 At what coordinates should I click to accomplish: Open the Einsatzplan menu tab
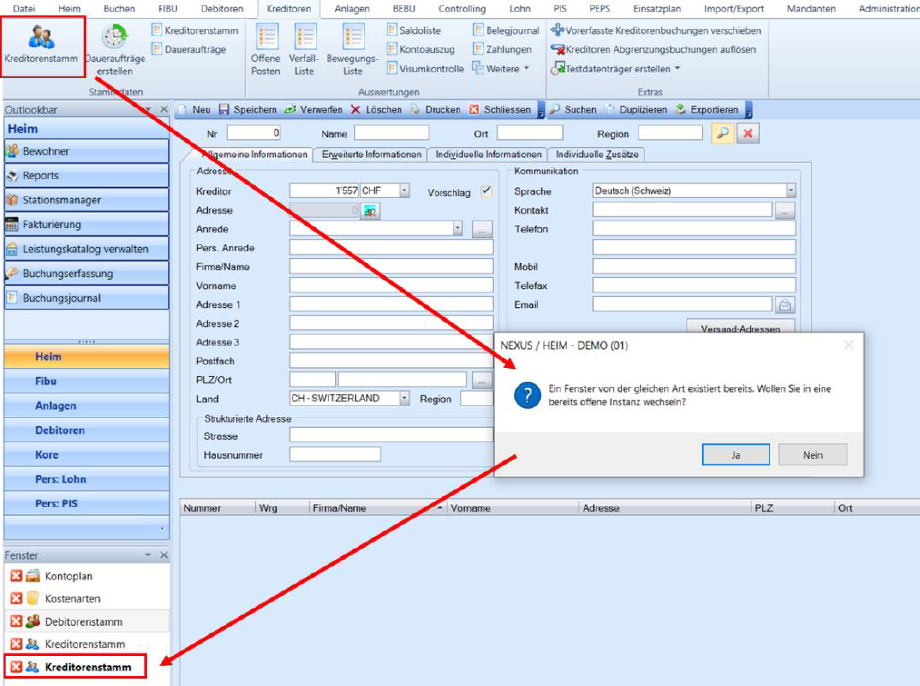coord(657,9)
